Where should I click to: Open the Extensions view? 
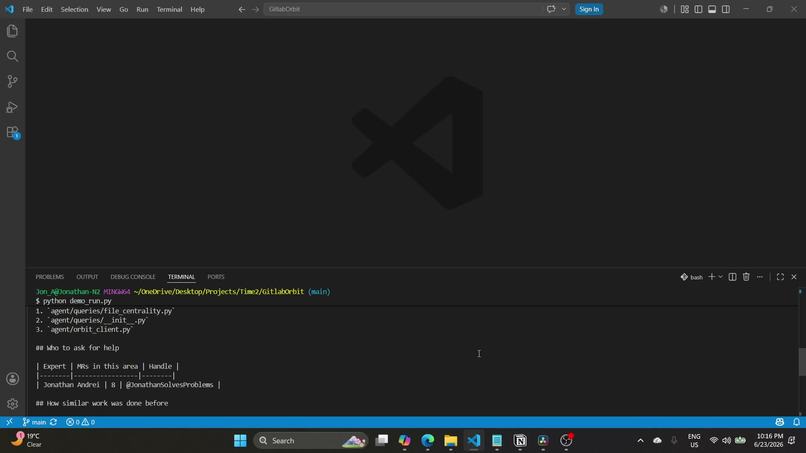pyautogui.click(x=12, y=132)
